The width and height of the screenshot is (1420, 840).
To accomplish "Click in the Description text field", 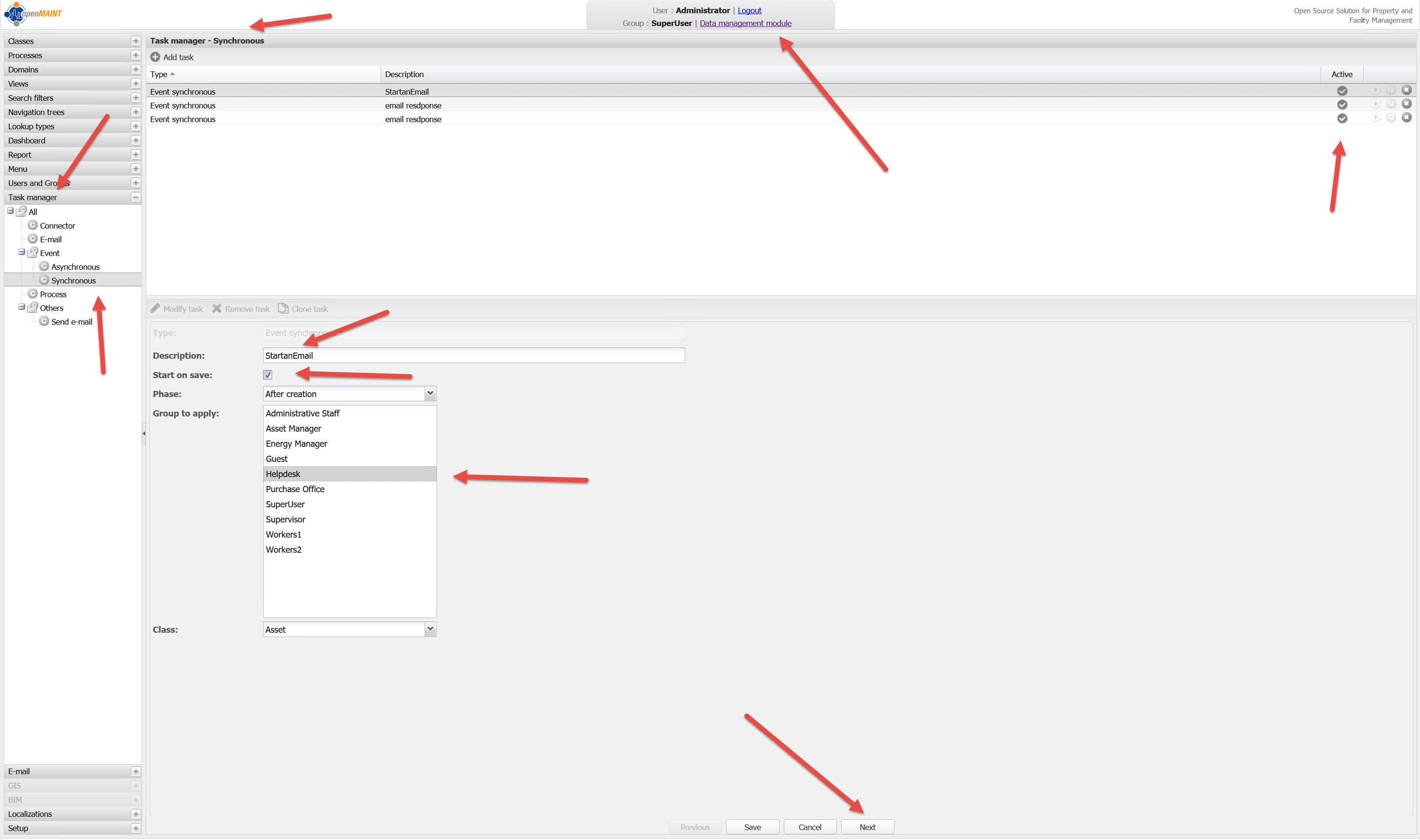I will [473, 355].
